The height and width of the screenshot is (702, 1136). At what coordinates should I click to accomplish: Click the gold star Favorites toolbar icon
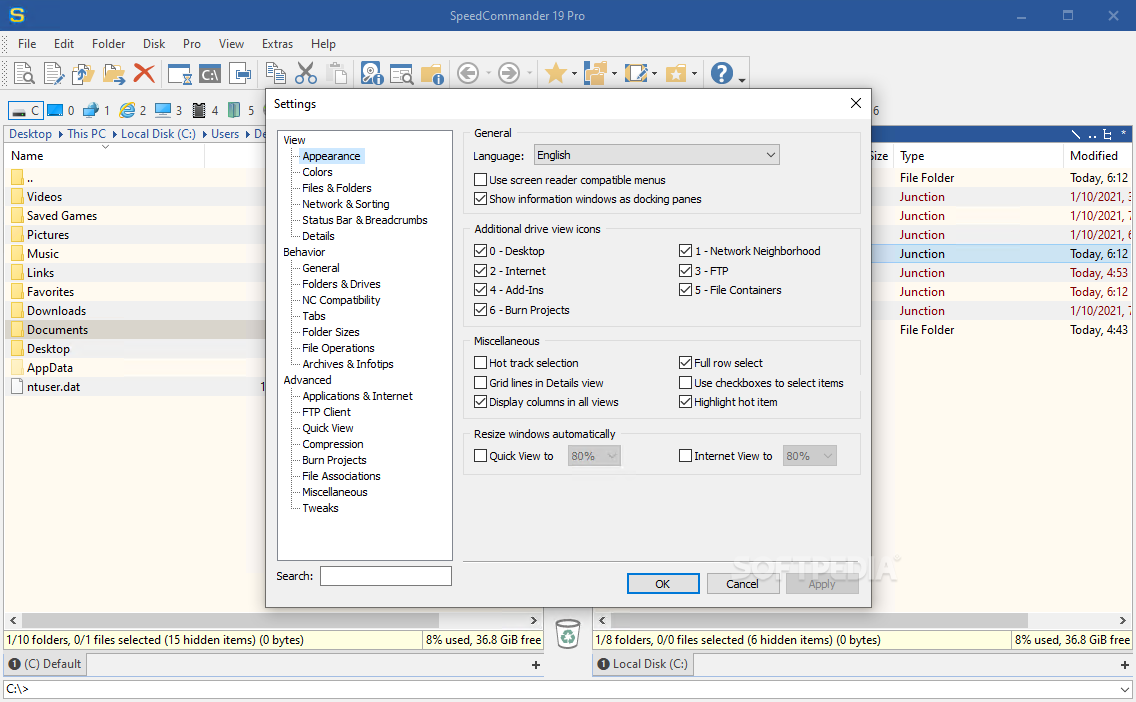(556, 73)
